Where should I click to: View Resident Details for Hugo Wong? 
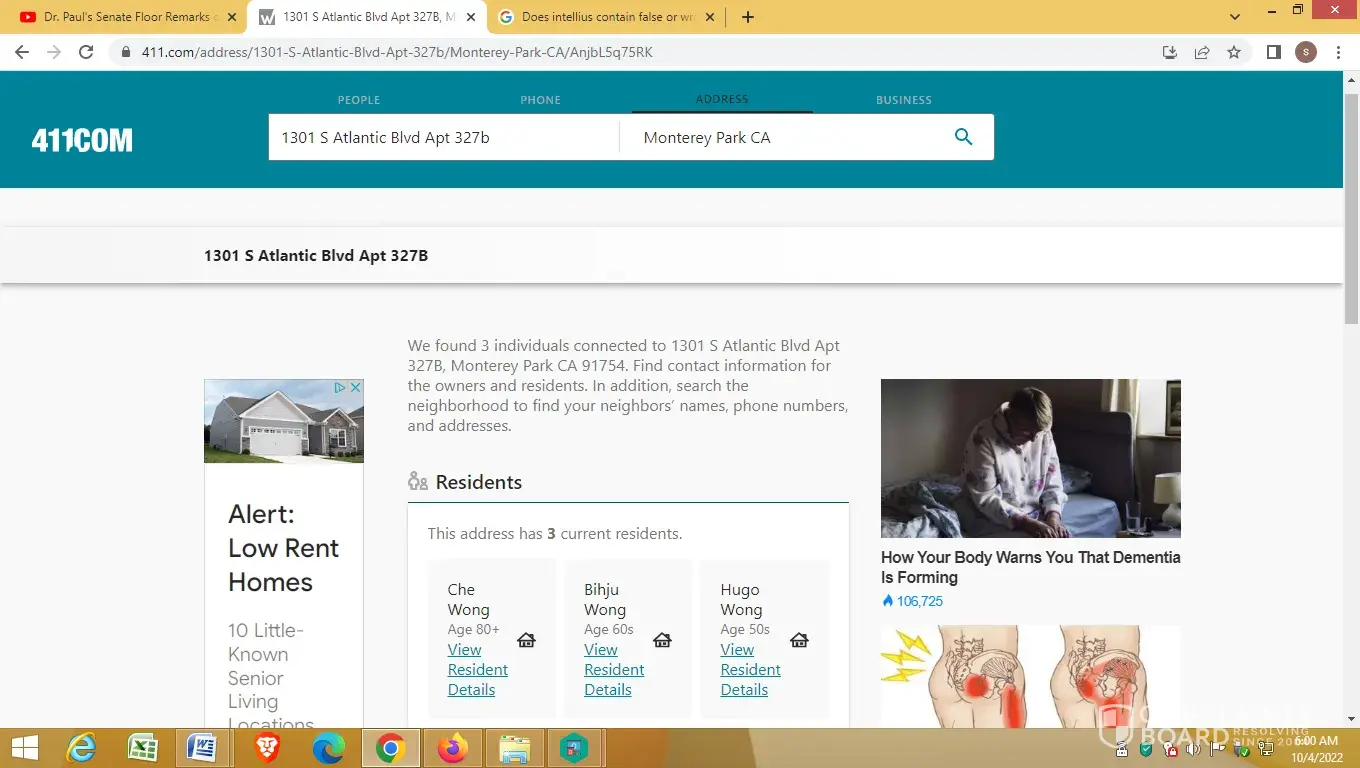[x=750, y=669]
